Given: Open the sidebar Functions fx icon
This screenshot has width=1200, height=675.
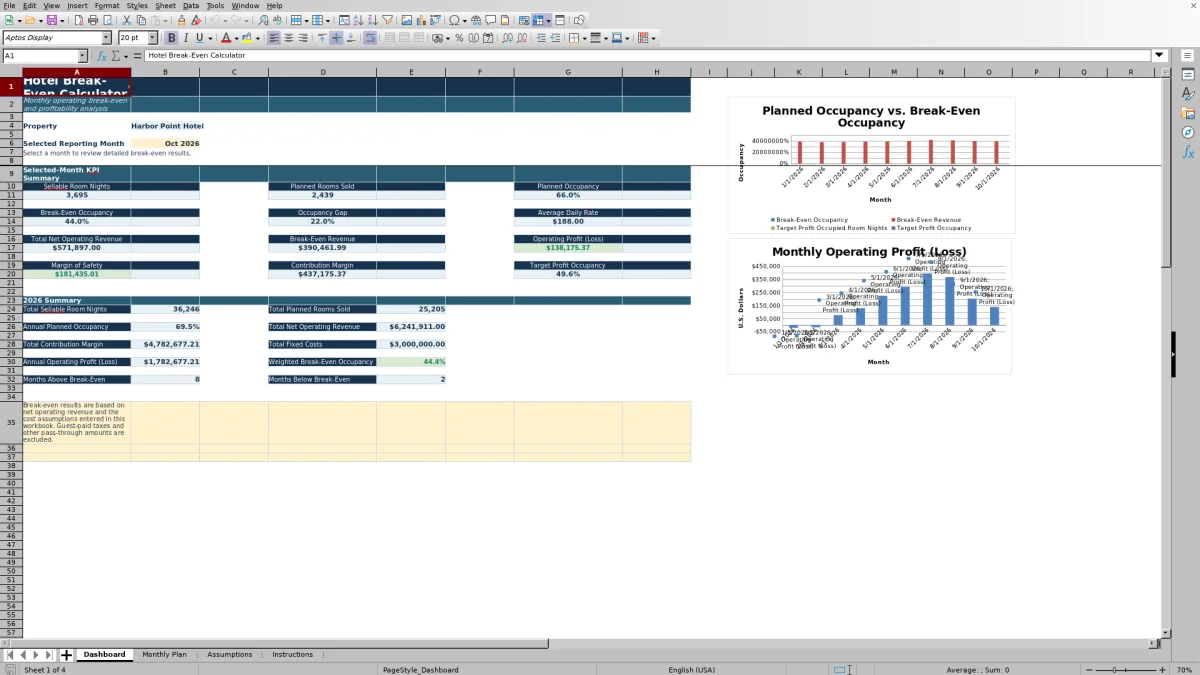Looking at the screenshot, I should point(1188,152).
